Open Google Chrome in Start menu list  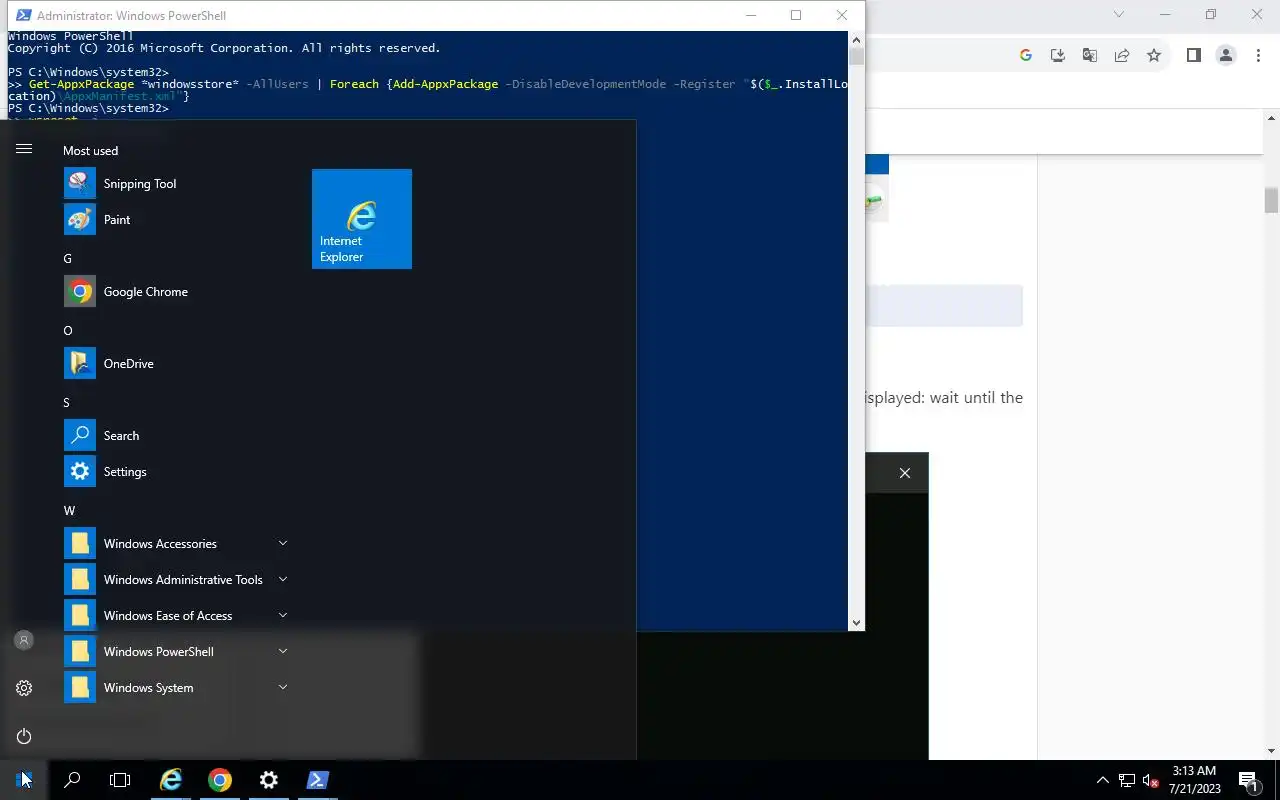click(x=176, y=292)
